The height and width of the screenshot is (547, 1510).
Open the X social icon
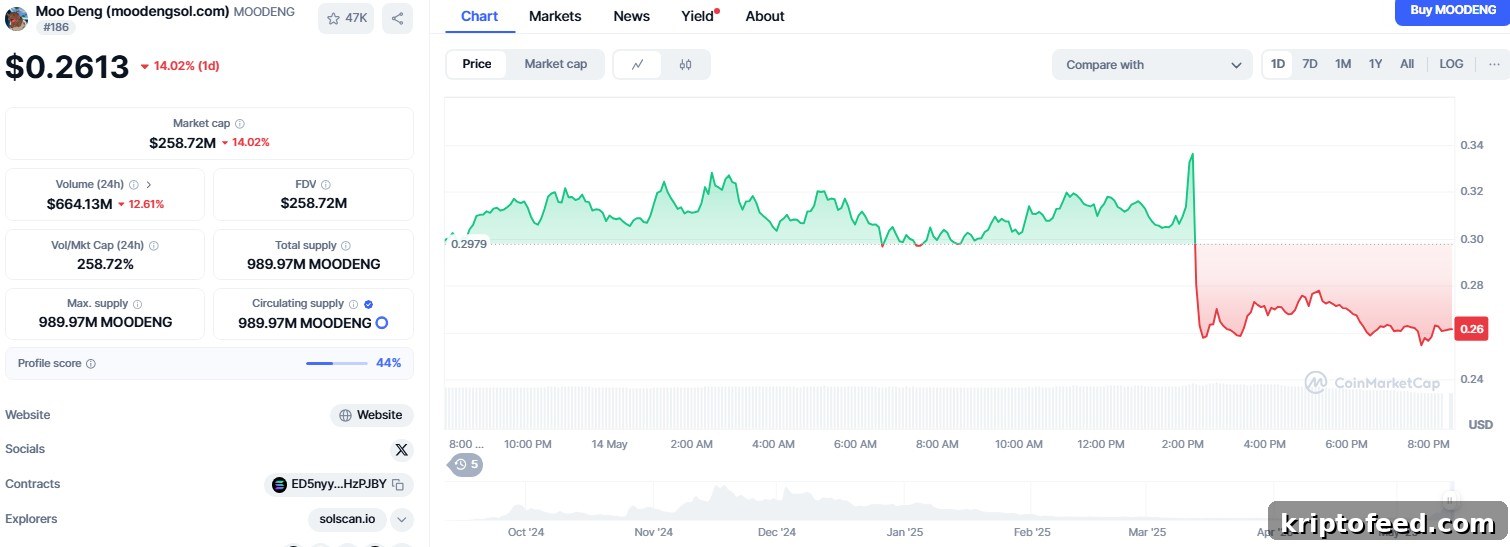tap(402, 450)
